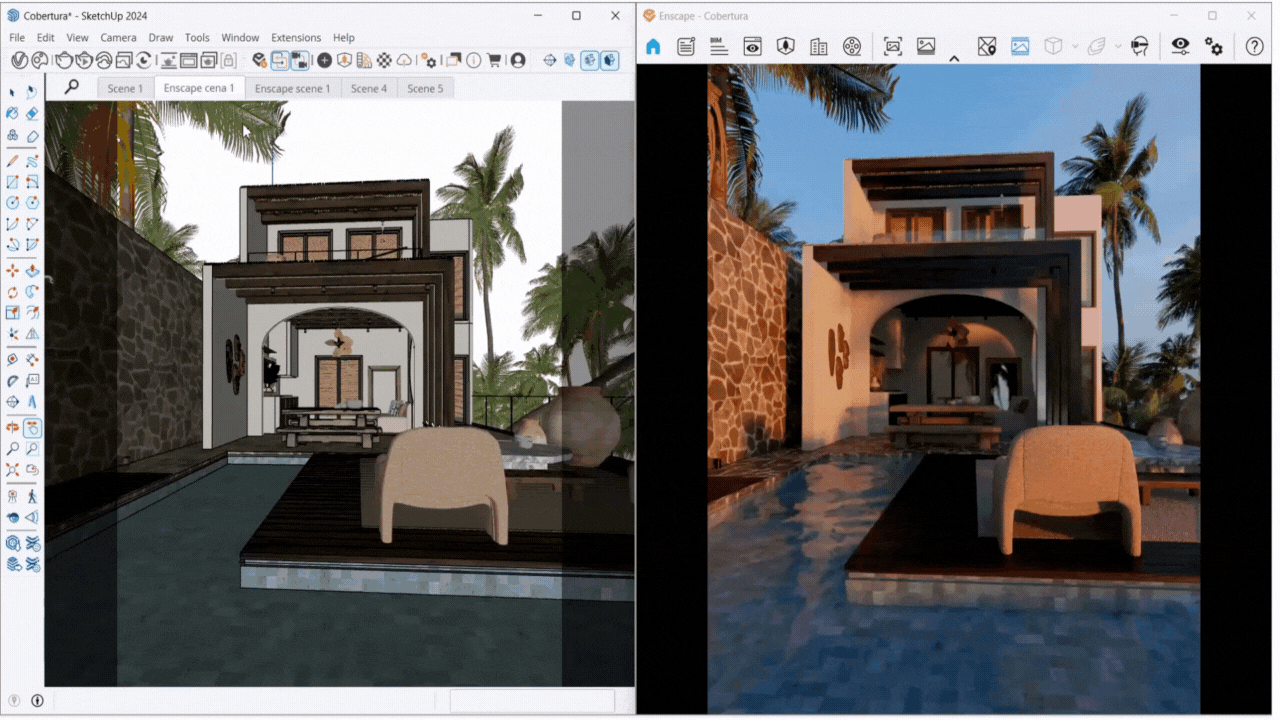The width and height of the screenshot is (1280, 720).
Task: Switch to the Scene 4 tab
Action: pyautogui.click(x=369, y=88)
